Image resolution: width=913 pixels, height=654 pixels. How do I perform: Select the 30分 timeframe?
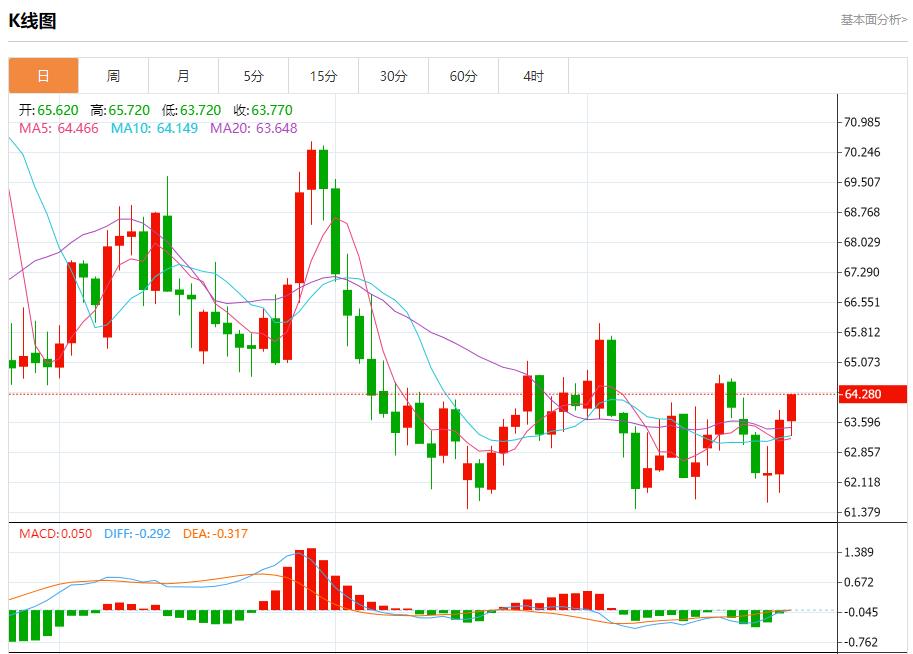click(393, 75)
